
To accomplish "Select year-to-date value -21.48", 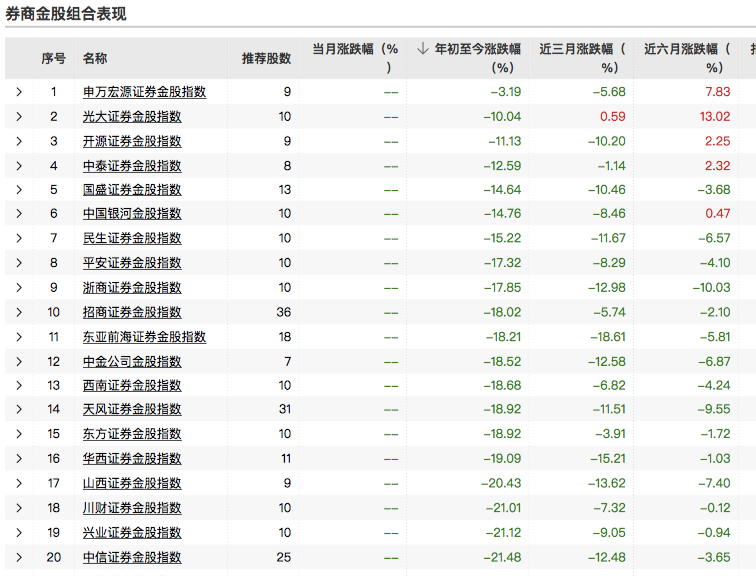I will click(502, 557).
